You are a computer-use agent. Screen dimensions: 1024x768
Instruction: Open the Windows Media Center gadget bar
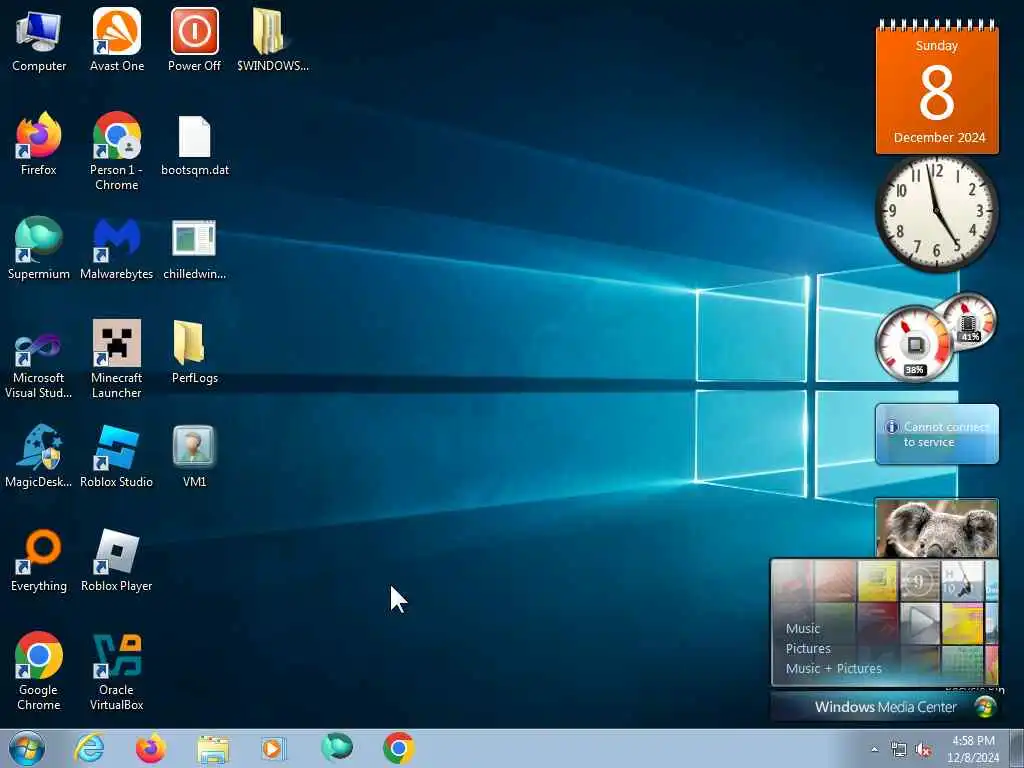pyautogui.click(x=885, y=707)
